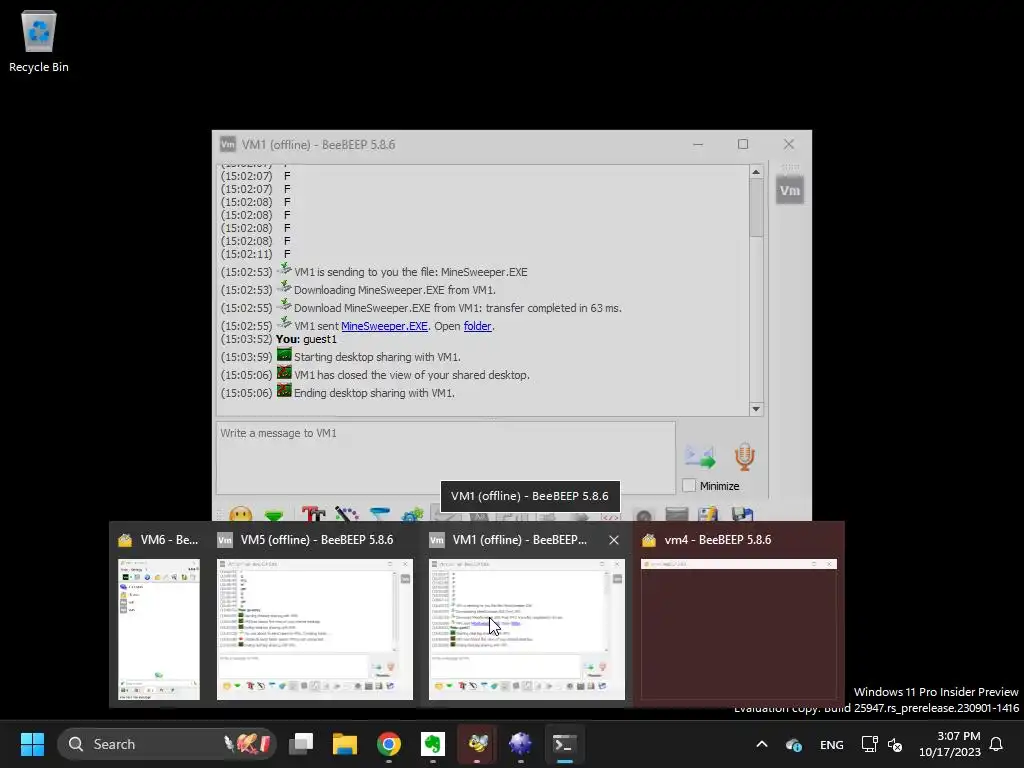This screenshot has width=1024, height=768.
Task: Open the Windows Start menu
Action: click(x=32, y=744)
